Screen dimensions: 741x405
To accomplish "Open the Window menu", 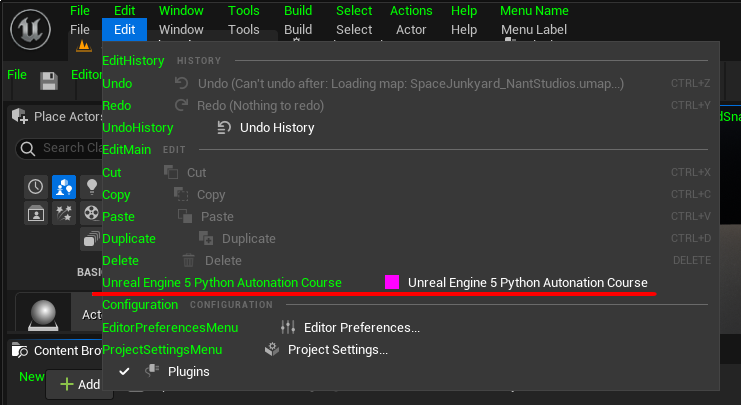I will tap(181, 29).
